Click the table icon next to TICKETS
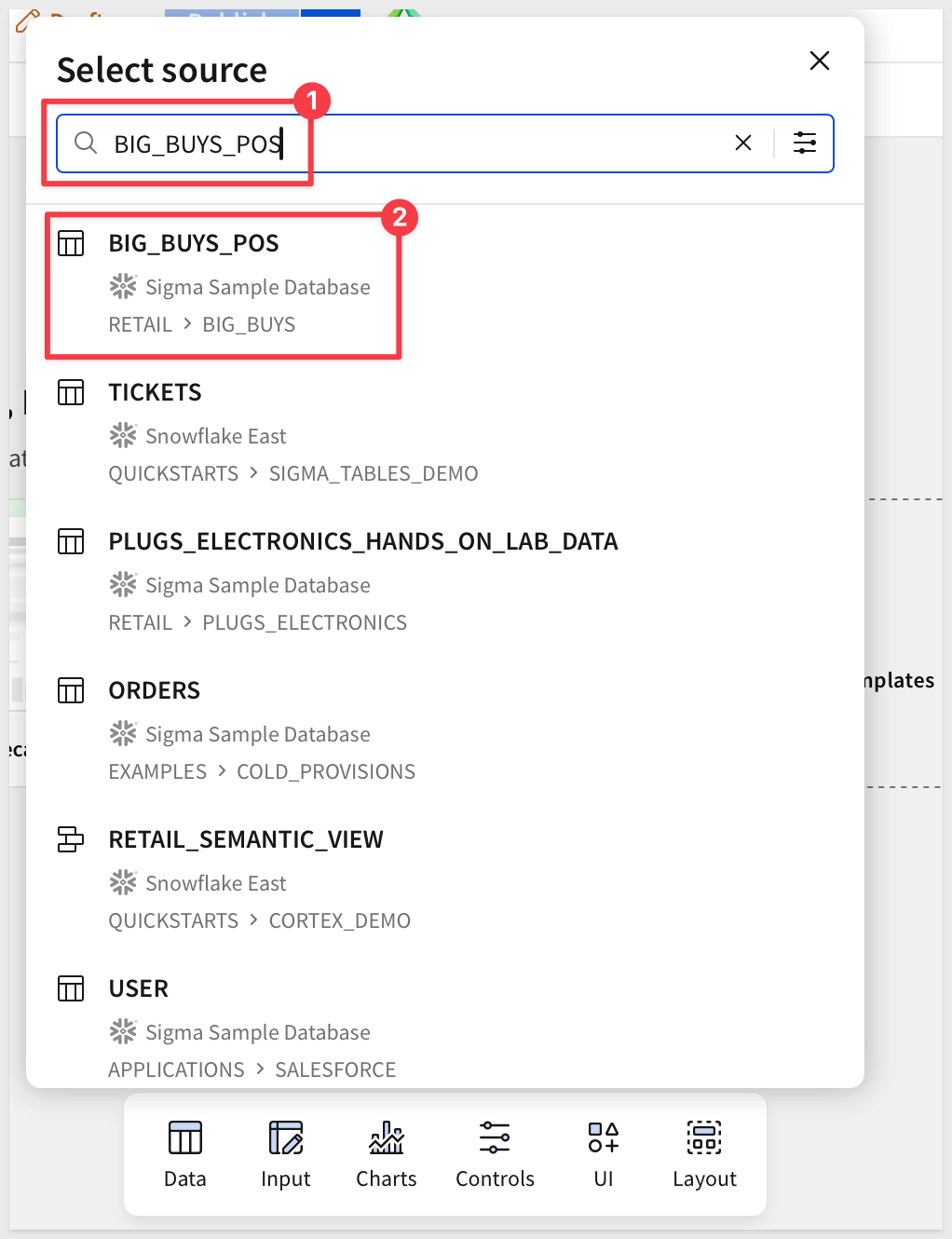This screenshot has width=952, height=1239. [x=71, y=392]
